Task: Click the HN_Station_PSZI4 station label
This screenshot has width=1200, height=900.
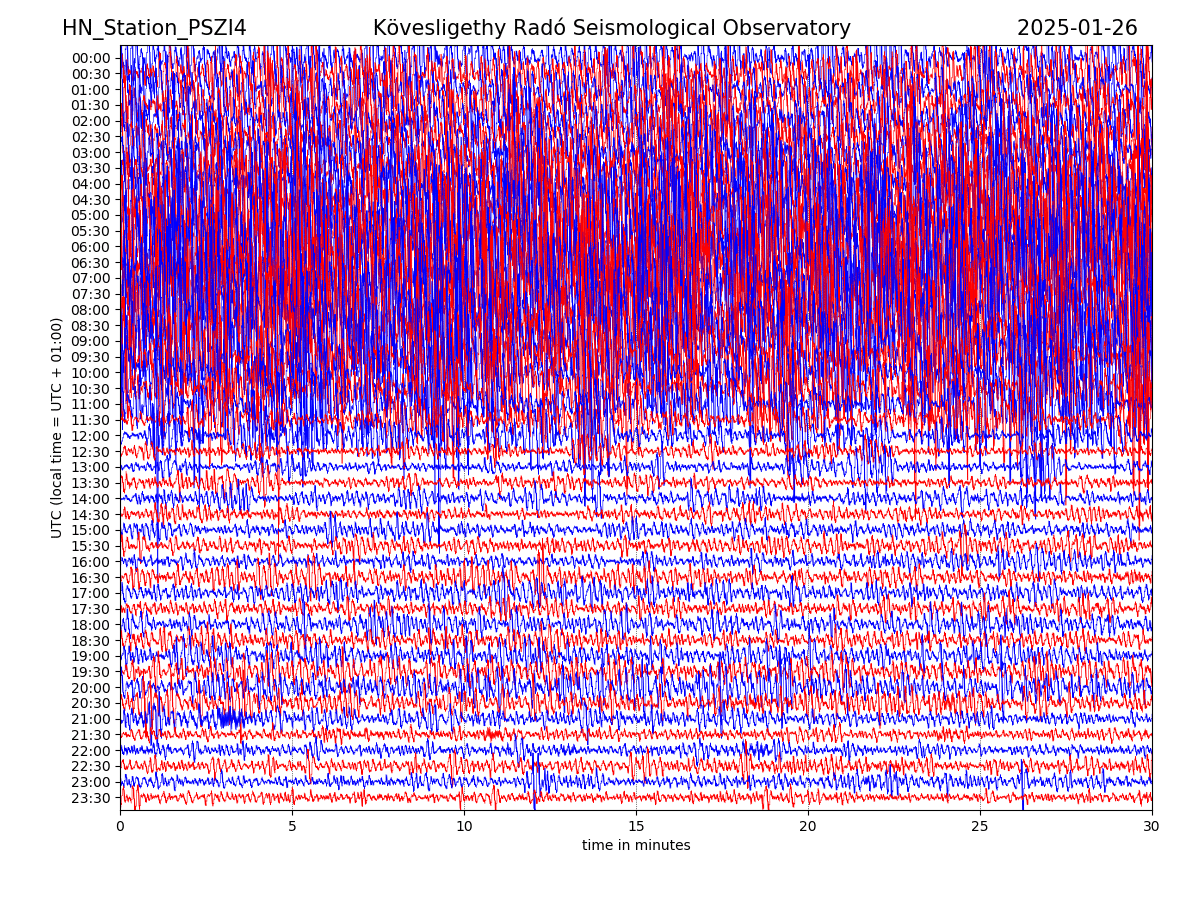Action: pos(154,28)
